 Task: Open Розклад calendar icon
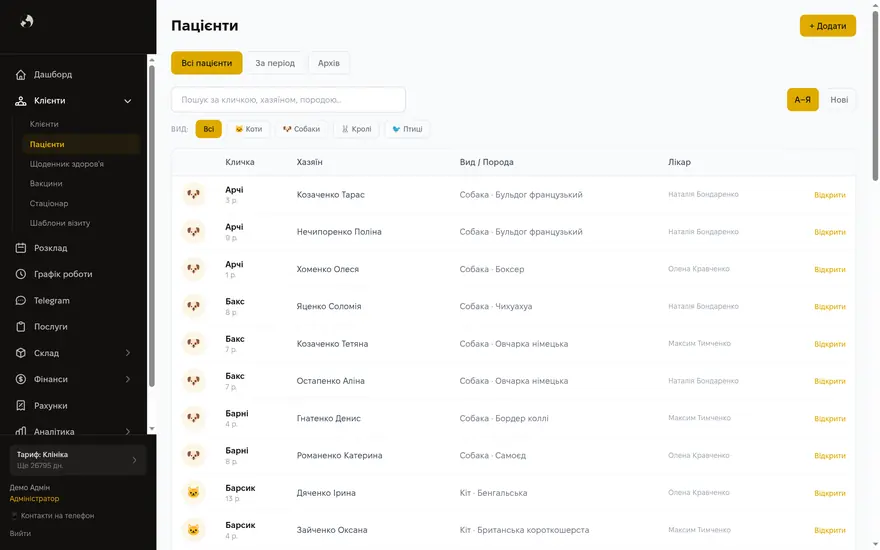click(x=21, y=248)
